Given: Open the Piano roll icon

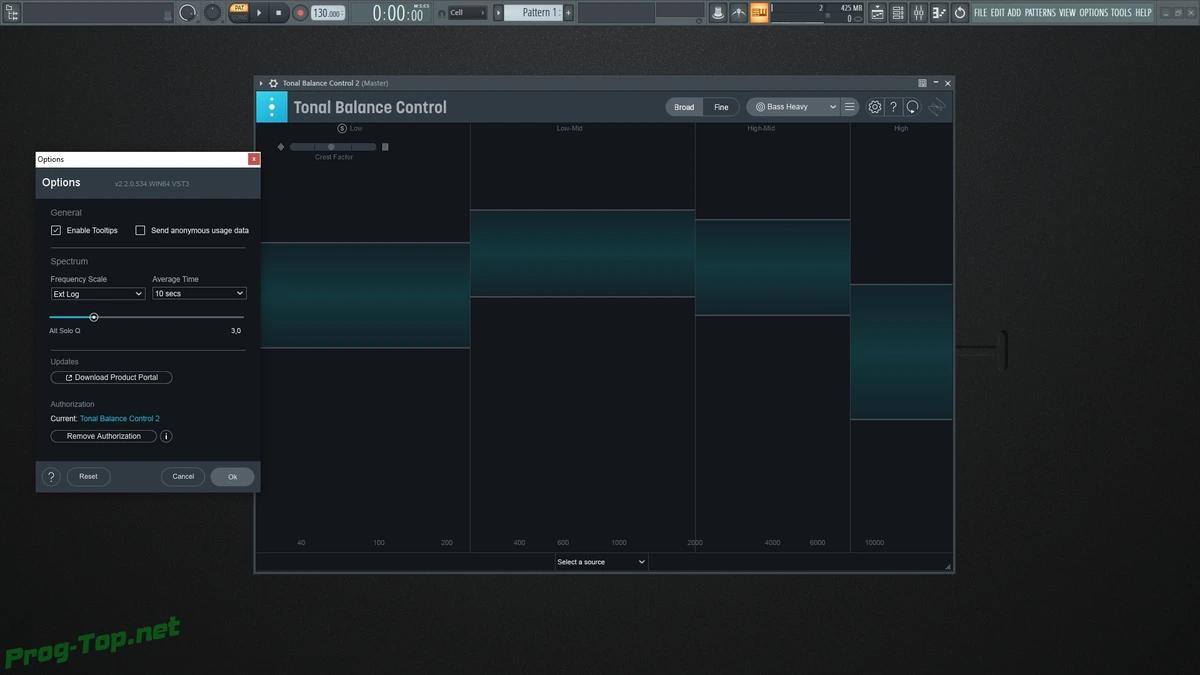Looking at the screenshot, I should (939, 12).
